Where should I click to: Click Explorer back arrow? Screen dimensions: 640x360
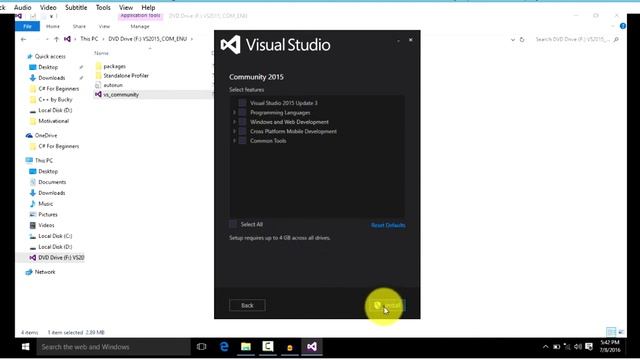coord(23,39)
